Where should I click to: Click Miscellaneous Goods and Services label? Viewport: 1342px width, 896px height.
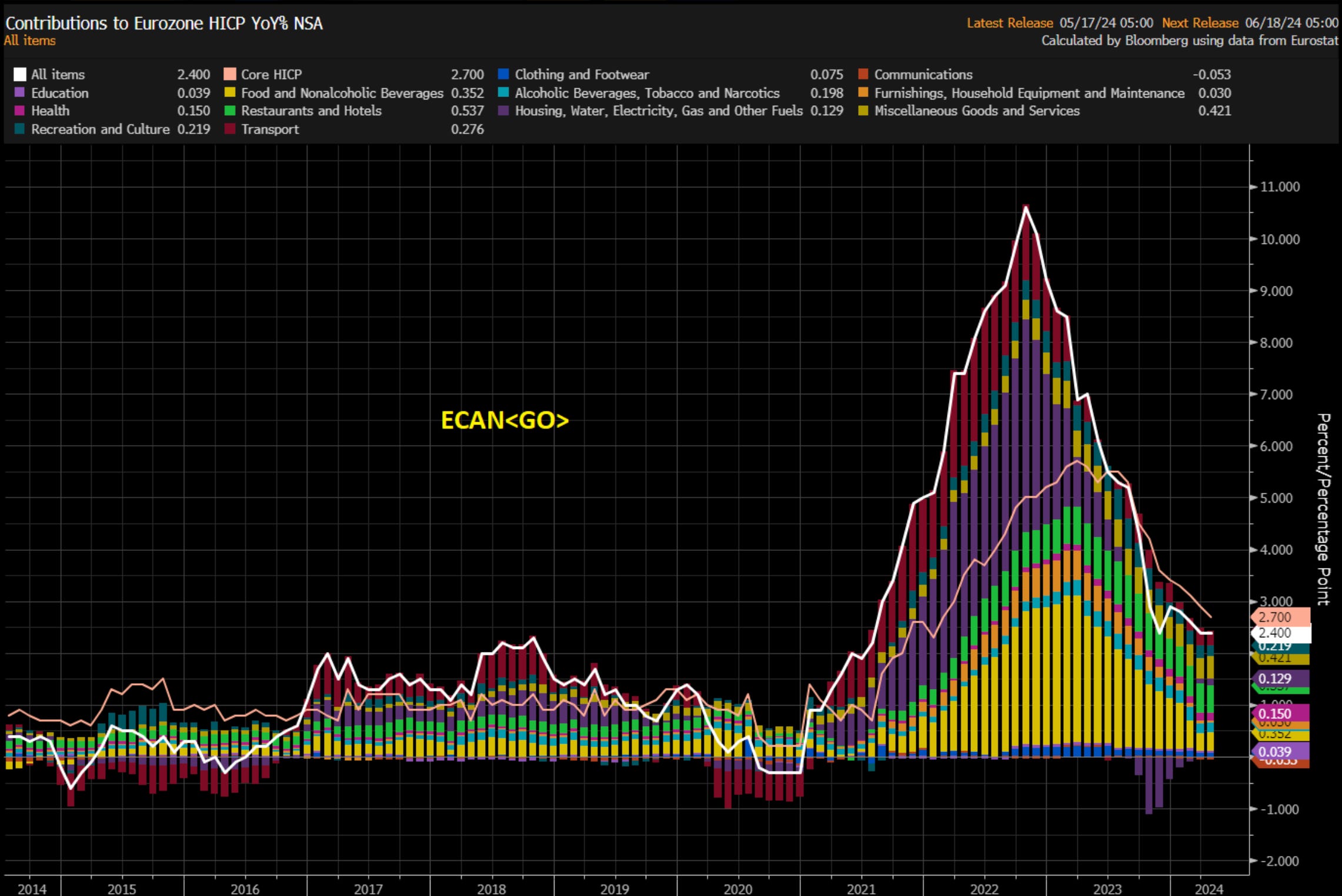click(976, 111)
